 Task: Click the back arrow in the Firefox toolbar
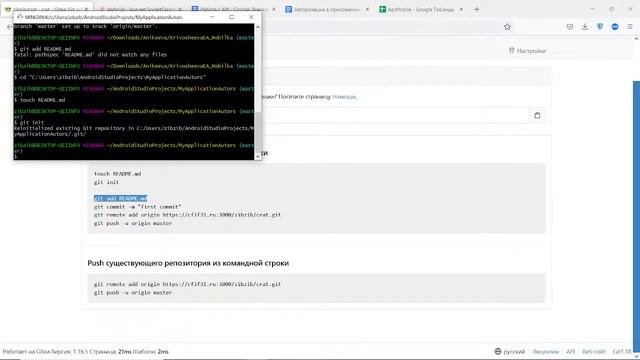tap(9, 27)
